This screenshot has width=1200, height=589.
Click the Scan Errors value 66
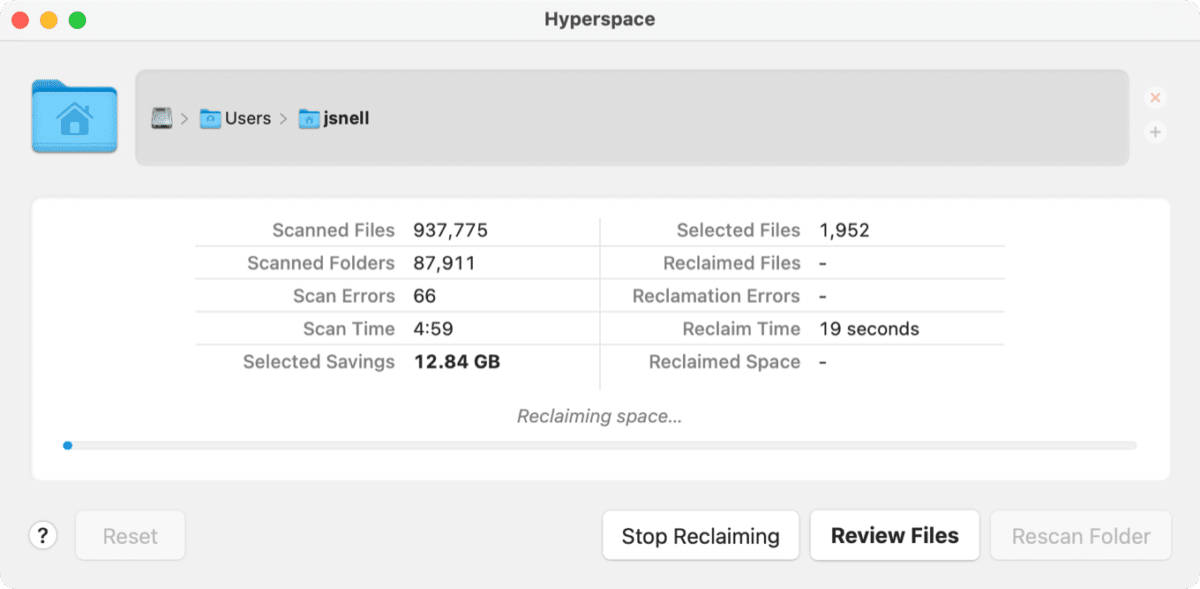[425, 297]
